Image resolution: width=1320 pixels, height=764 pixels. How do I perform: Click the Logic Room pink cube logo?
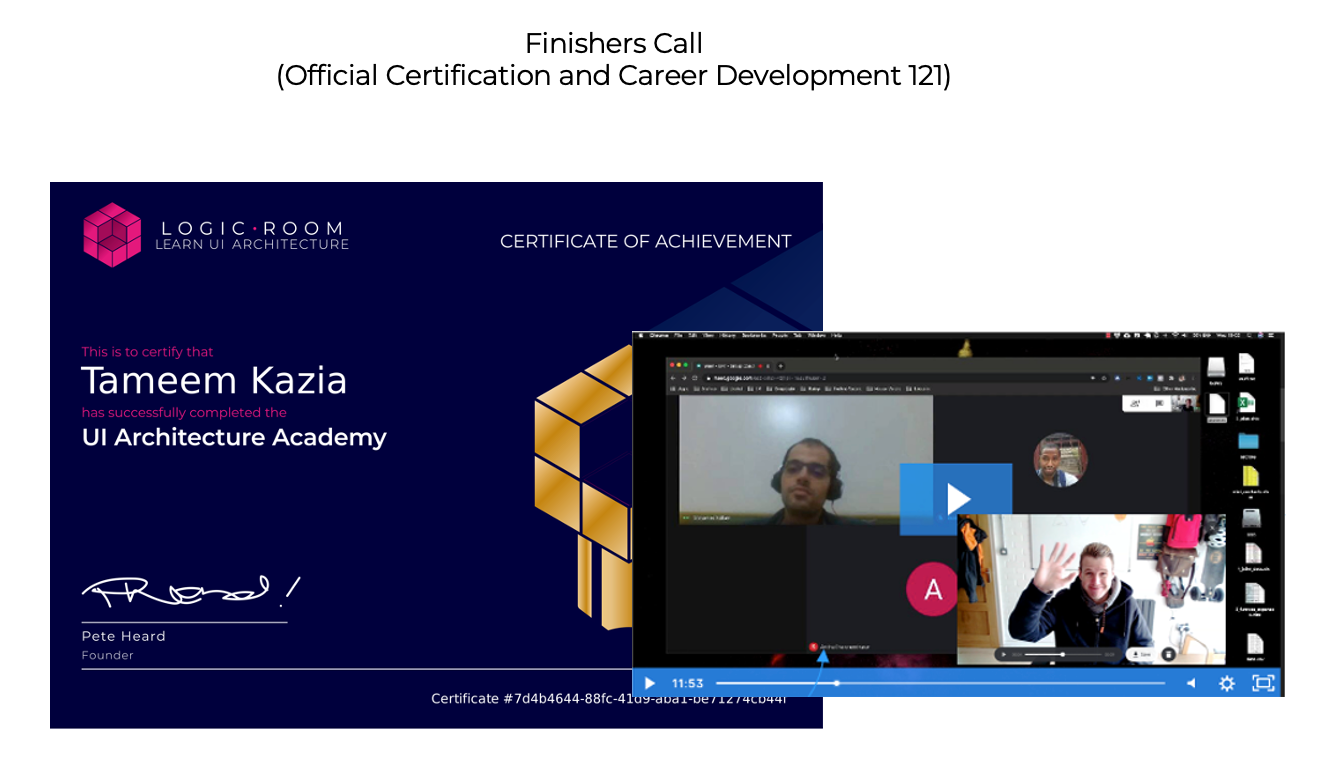[x=112, y=235]
